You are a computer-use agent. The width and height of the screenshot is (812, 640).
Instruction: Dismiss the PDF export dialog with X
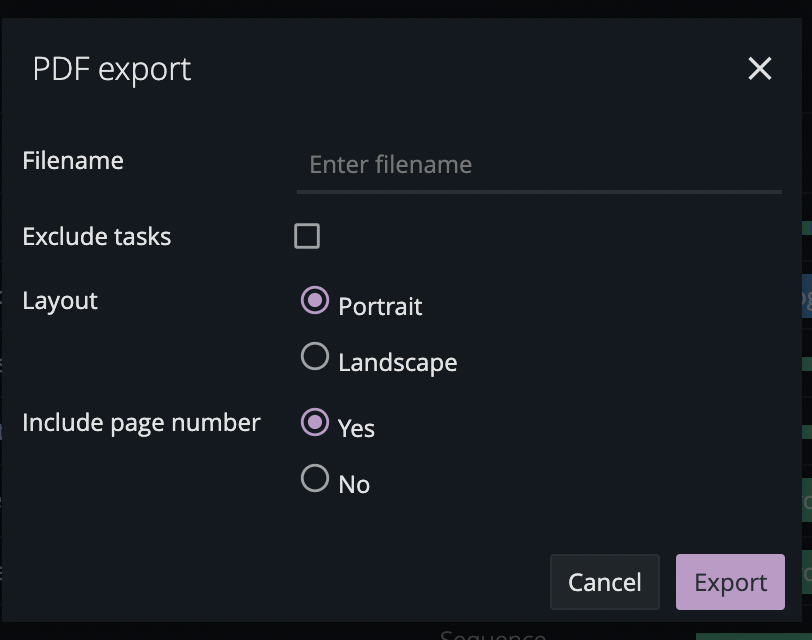point(759,68)
